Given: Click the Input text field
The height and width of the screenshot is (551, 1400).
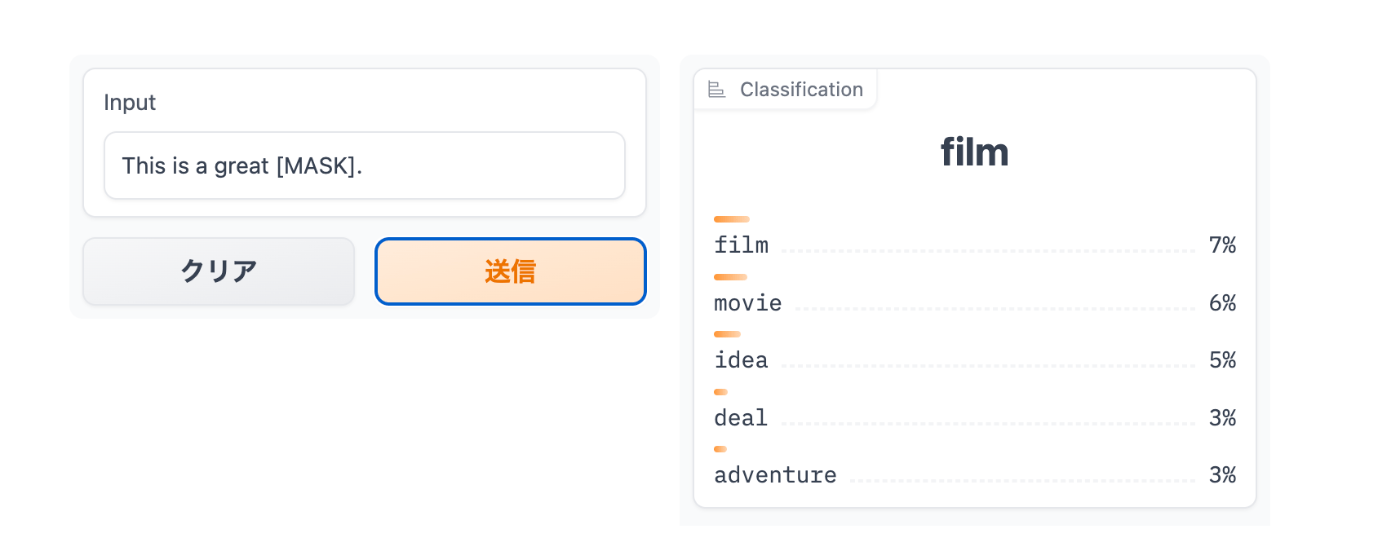Looking at the screenshot, I should pyautogui.click(x=365, y=166).
